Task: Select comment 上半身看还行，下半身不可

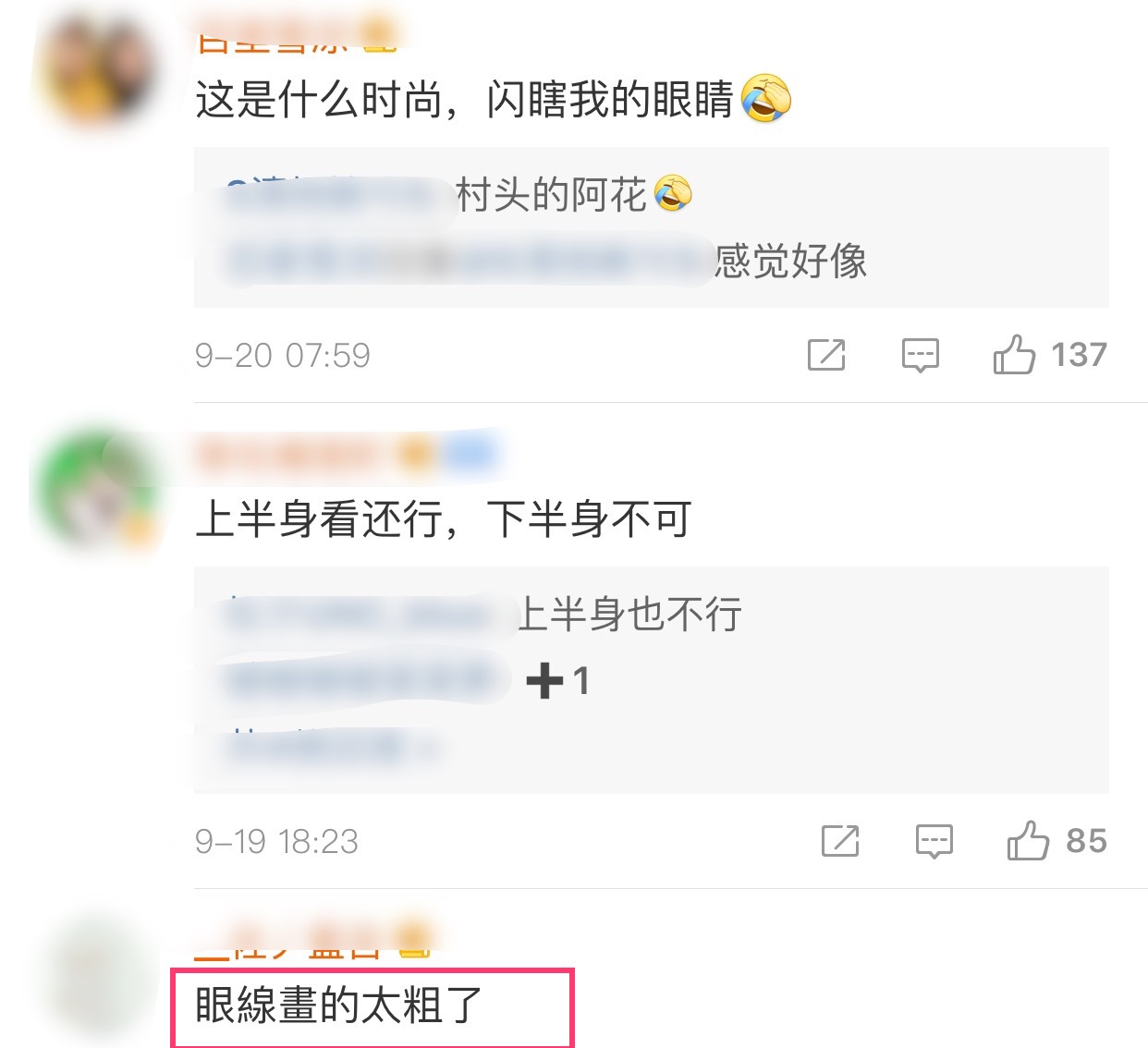Action: coord(444,518)
